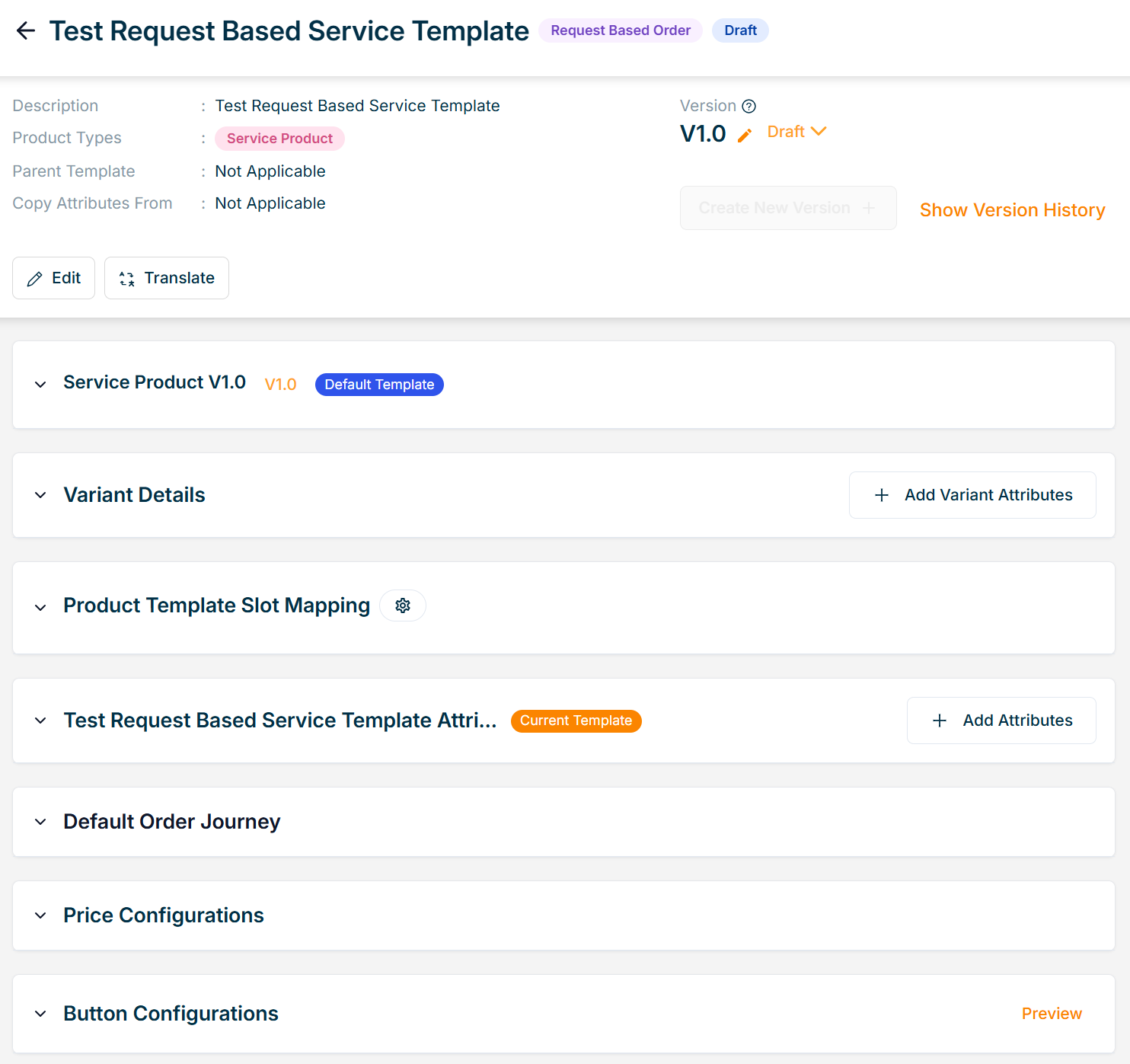The height and width of the screenshot is (1064, 1130).
Task: Click the back arrow icon
Action: [26, 30]
